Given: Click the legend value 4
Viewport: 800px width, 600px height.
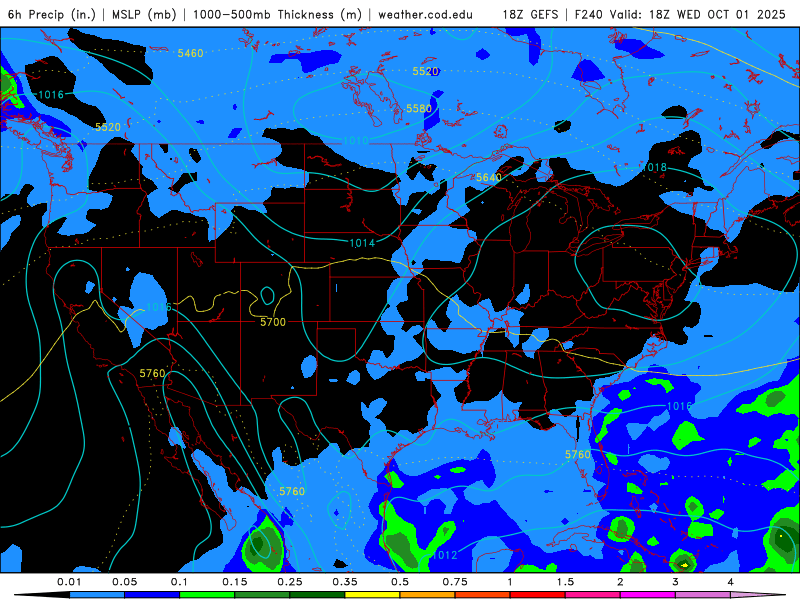Looking at the screenshot, I should pyautogui.click(x=730, y=582).
